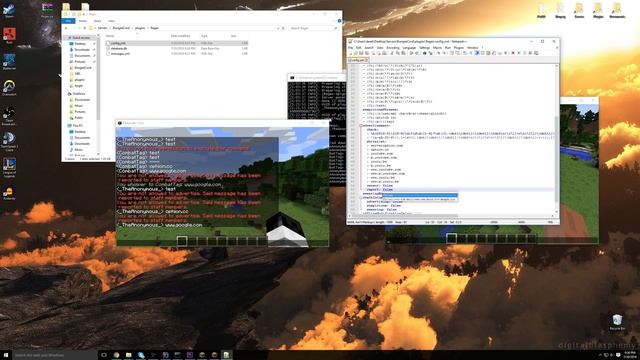640x360 pixels.
Task: Click the Explorer navigation pane scrollbar
Action: (98, 78)
